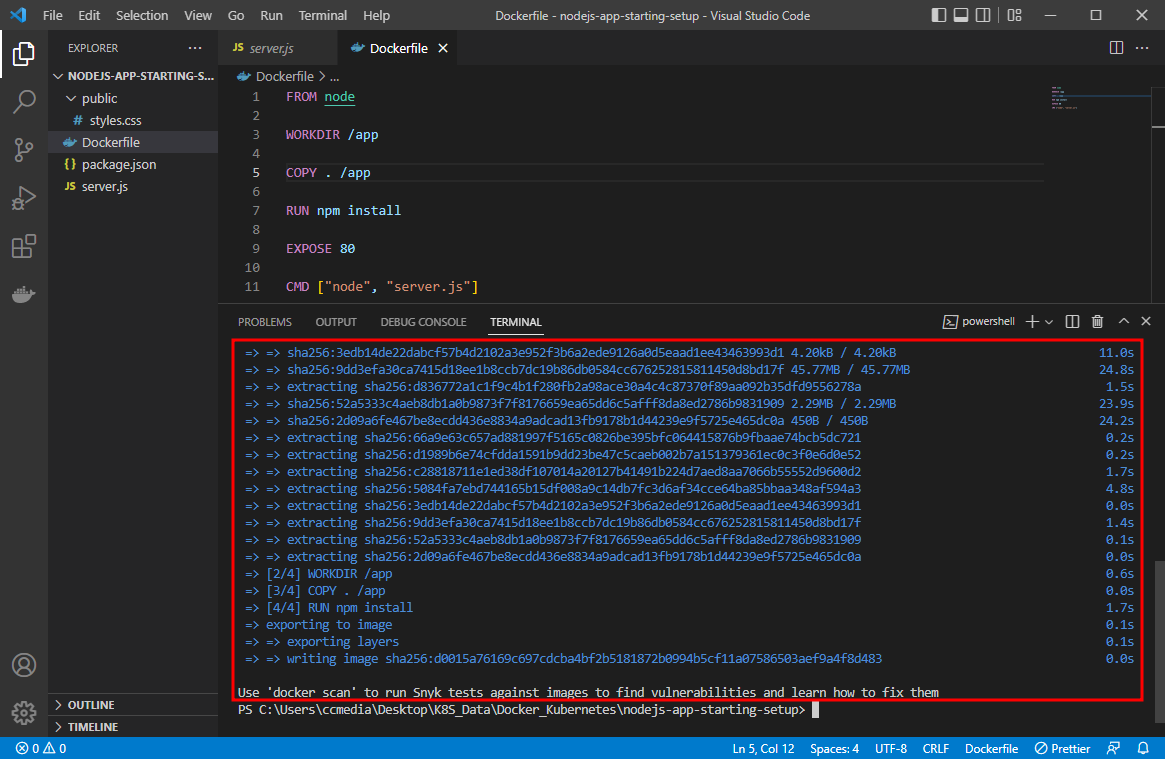Open the Docker extension view
Screen dimensions: 1165x759
[24, 295]
